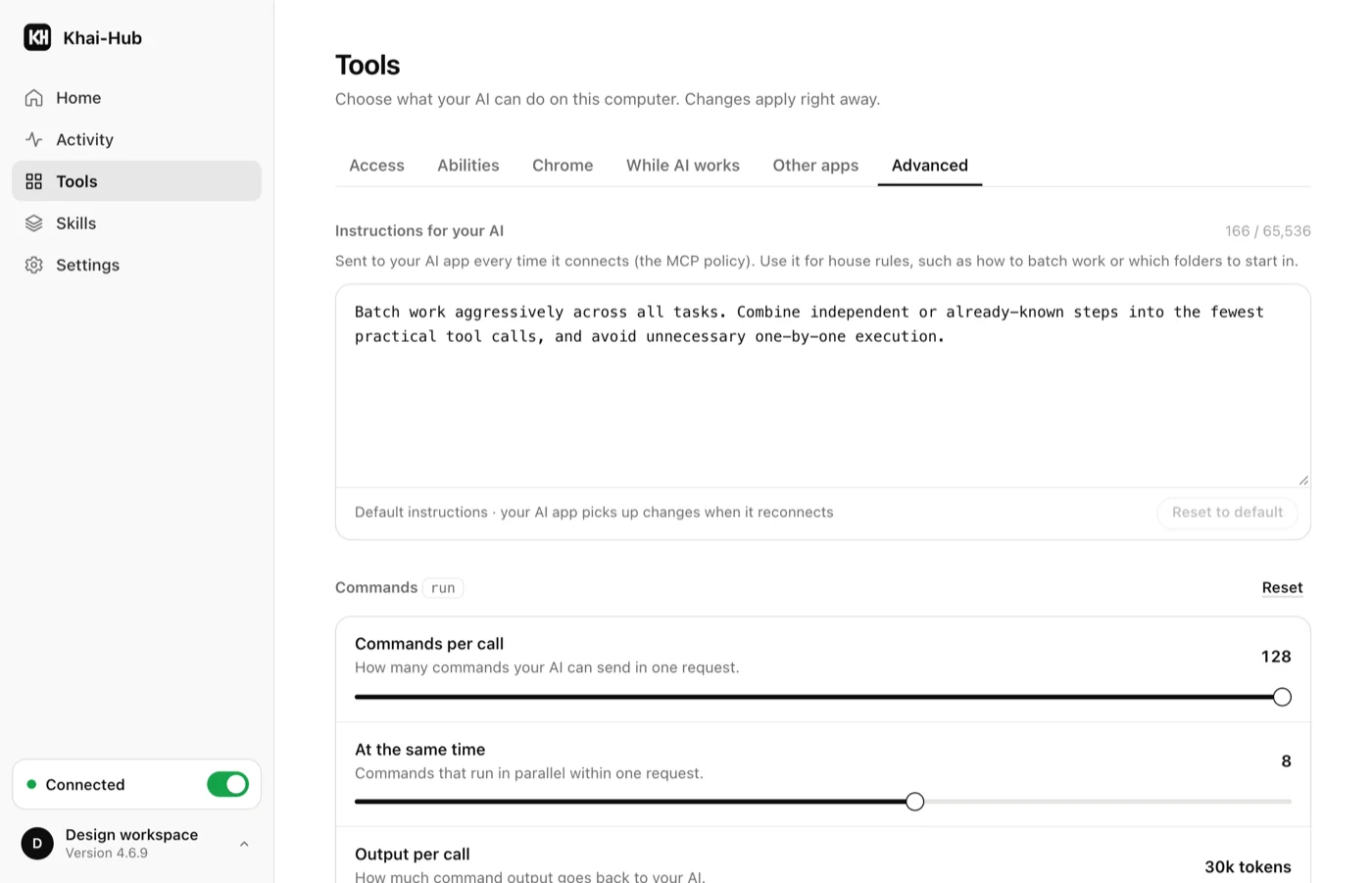The width and height of the screenshot is (1372, 883).
Task: Click the Tools grid icon
Action: (34, 181)
